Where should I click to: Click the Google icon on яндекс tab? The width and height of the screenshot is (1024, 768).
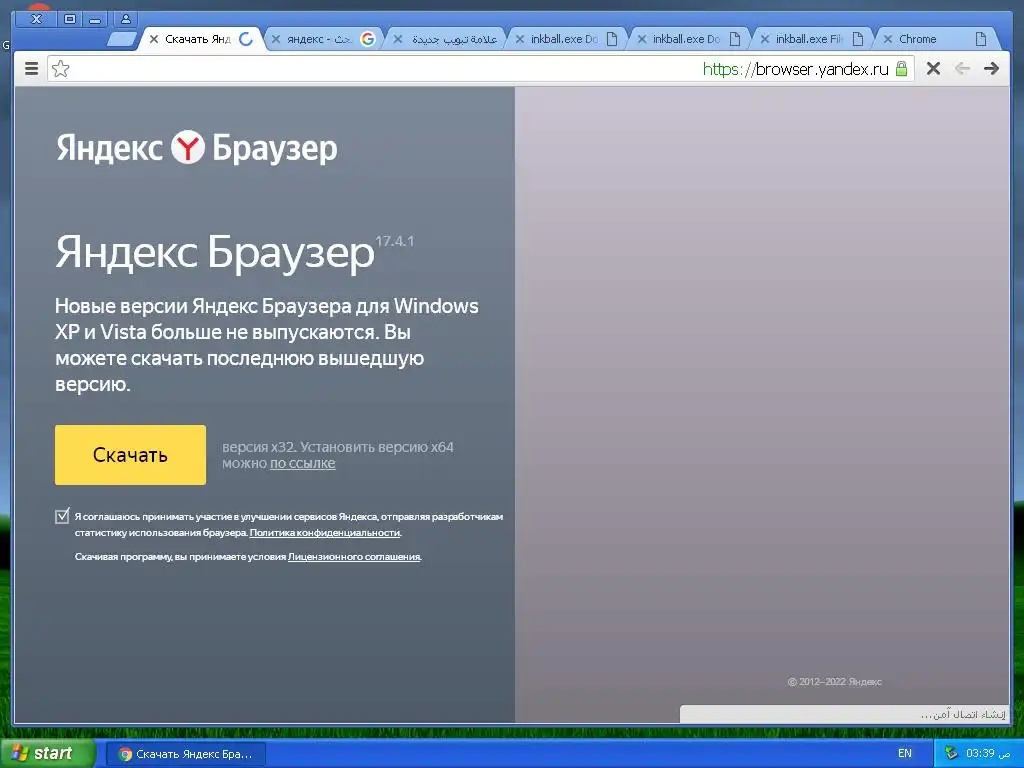tap(368, 39)
